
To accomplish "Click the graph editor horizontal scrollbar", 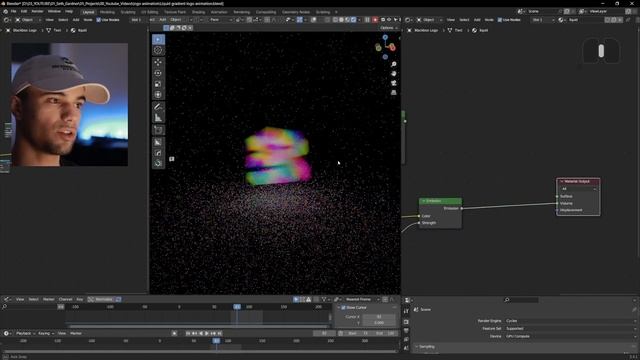I will (199, 327).
